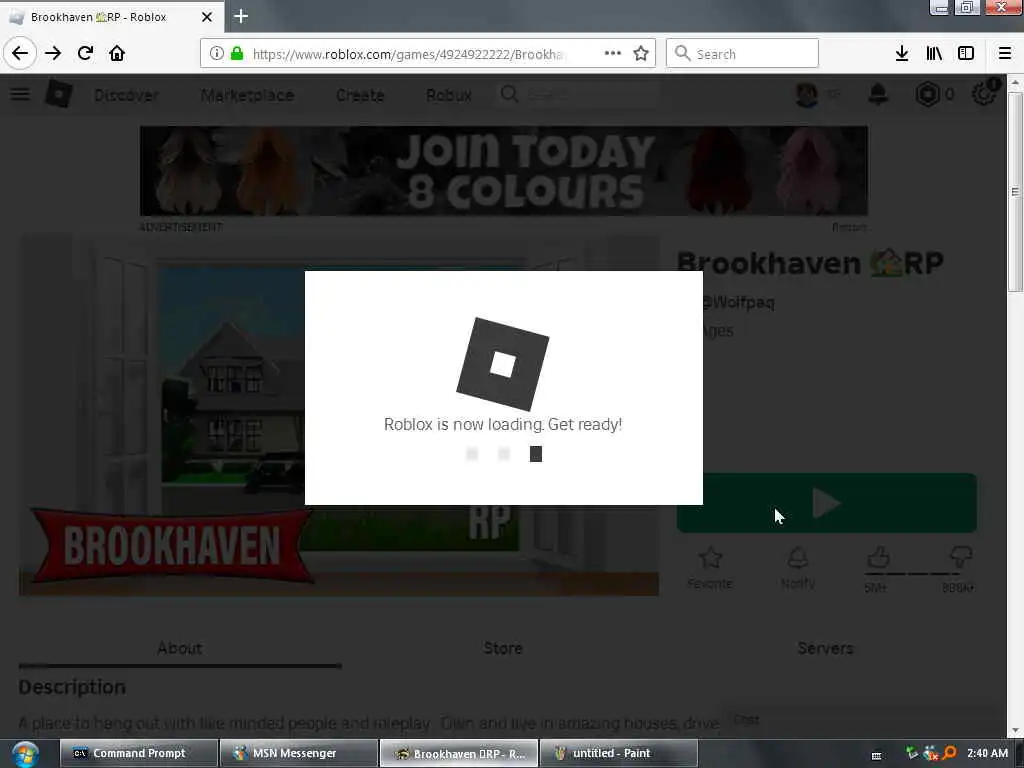Switch to the Servers tab
This screenshot has height=768, width=1024.
tap(825, 648)
